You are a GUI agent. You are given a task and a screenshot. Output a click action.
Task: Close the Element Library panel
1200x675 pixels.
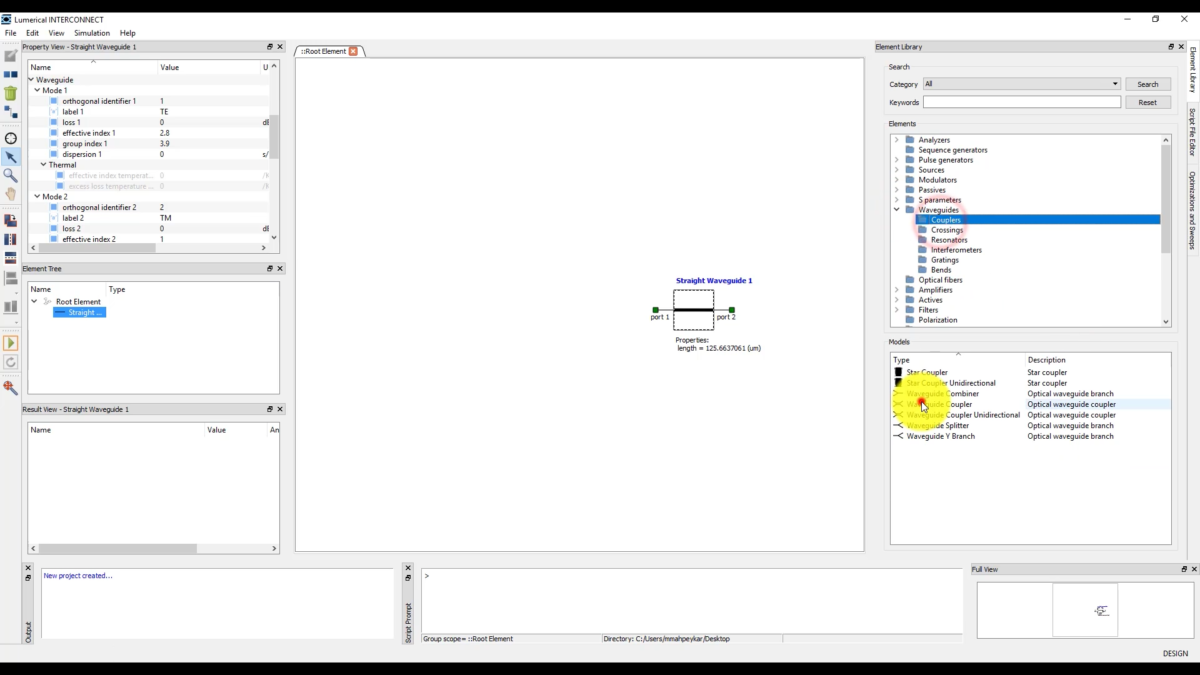point(1182,47)
